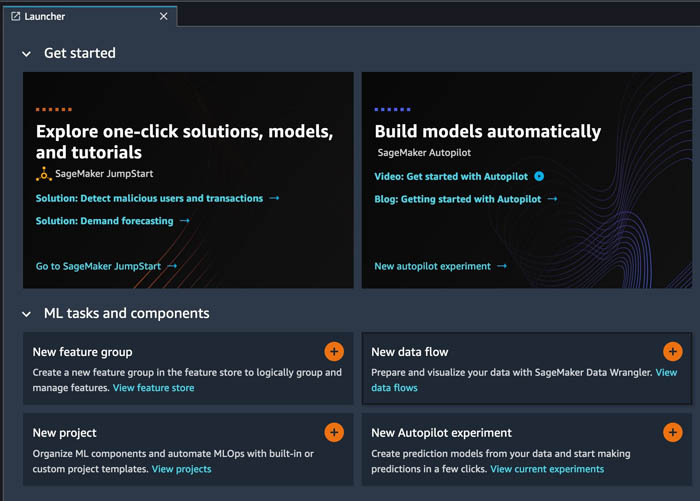The width and height of the screenshot is (700, 501).
Task: Click arrow icon after Go to SageMaker JumpStart
Action: pos(172,266)
